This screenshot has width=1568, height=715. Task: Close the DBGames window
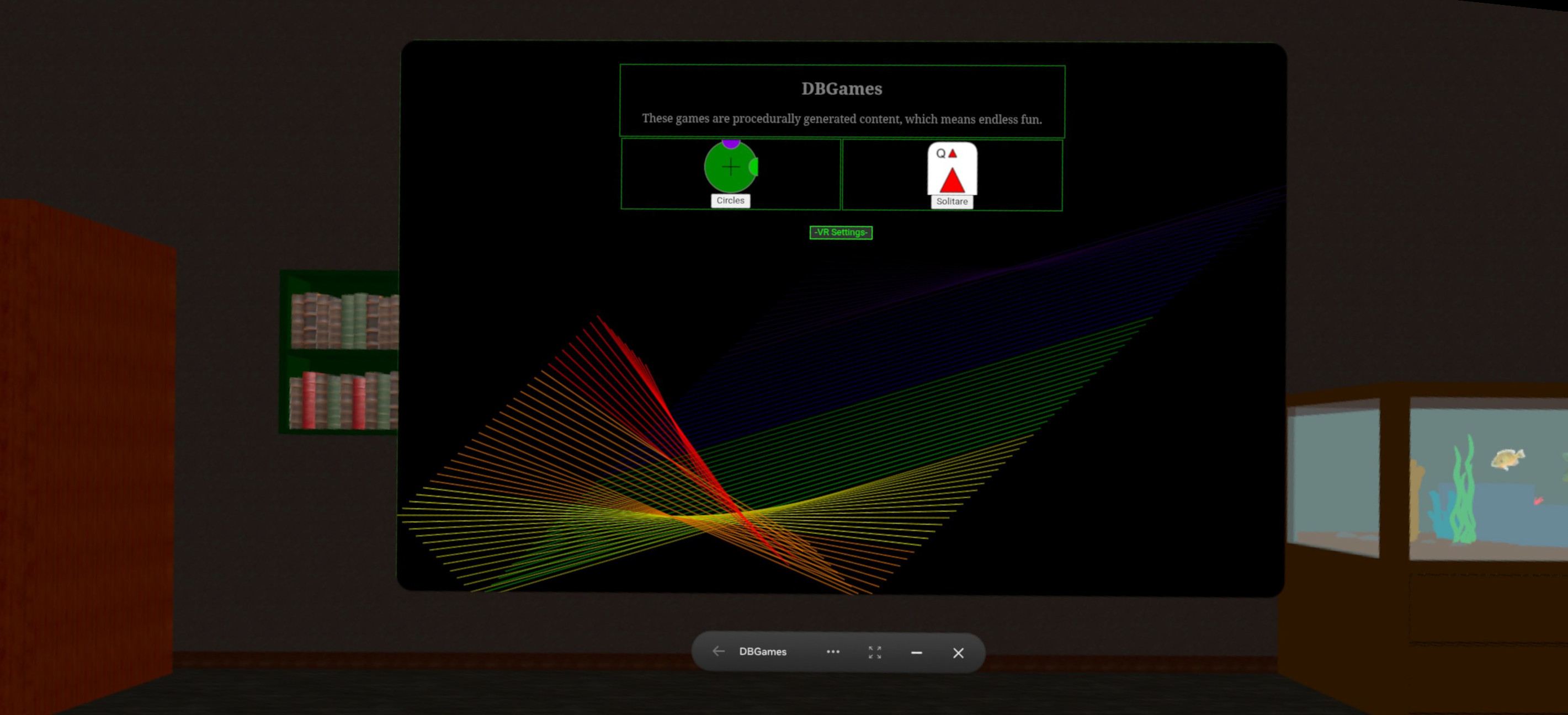[x=958, y=653]
